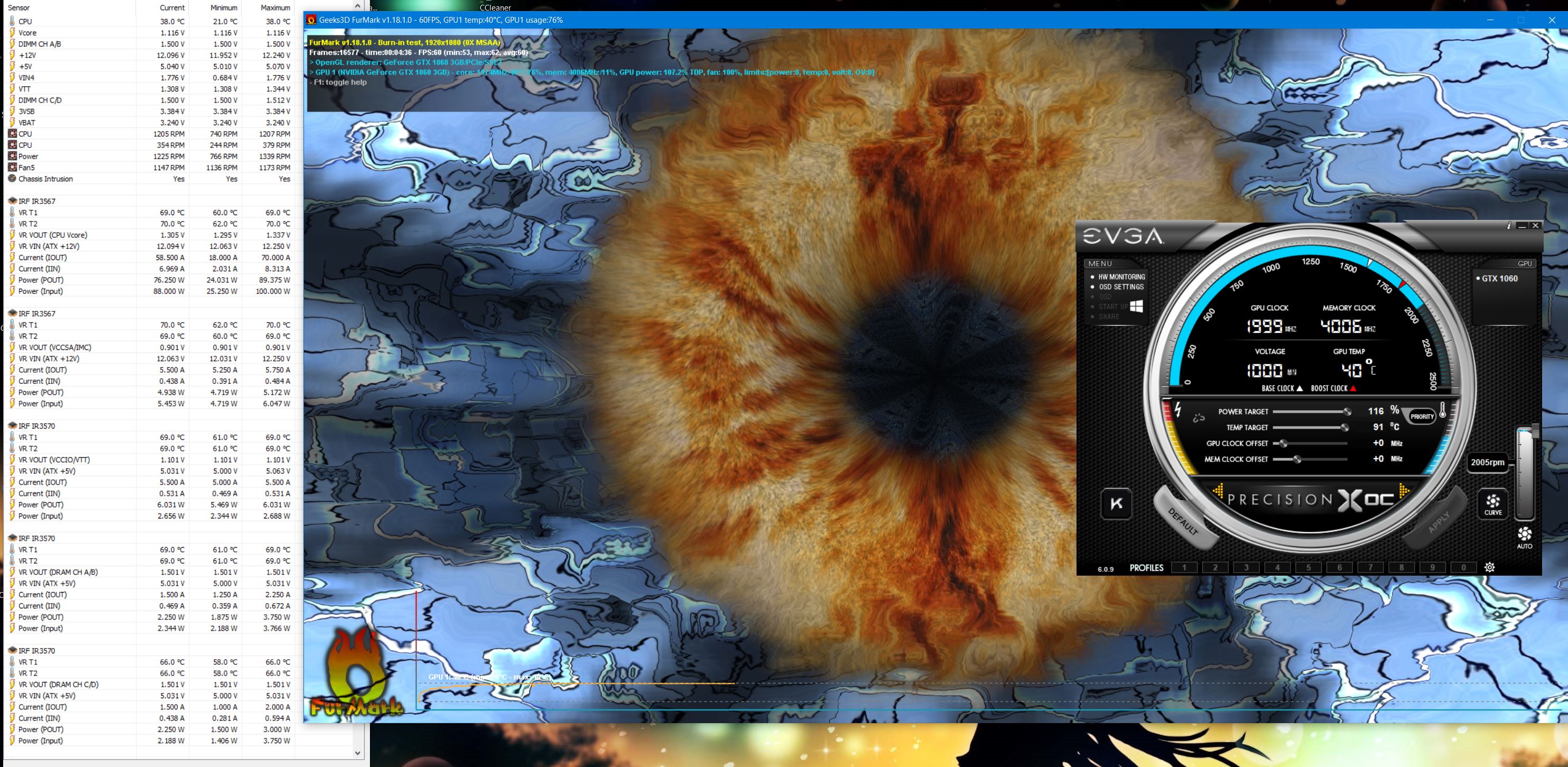1568x767 pixels.
Task: Open HW Monitoring from menu
Action: [x=1121, y=277]
